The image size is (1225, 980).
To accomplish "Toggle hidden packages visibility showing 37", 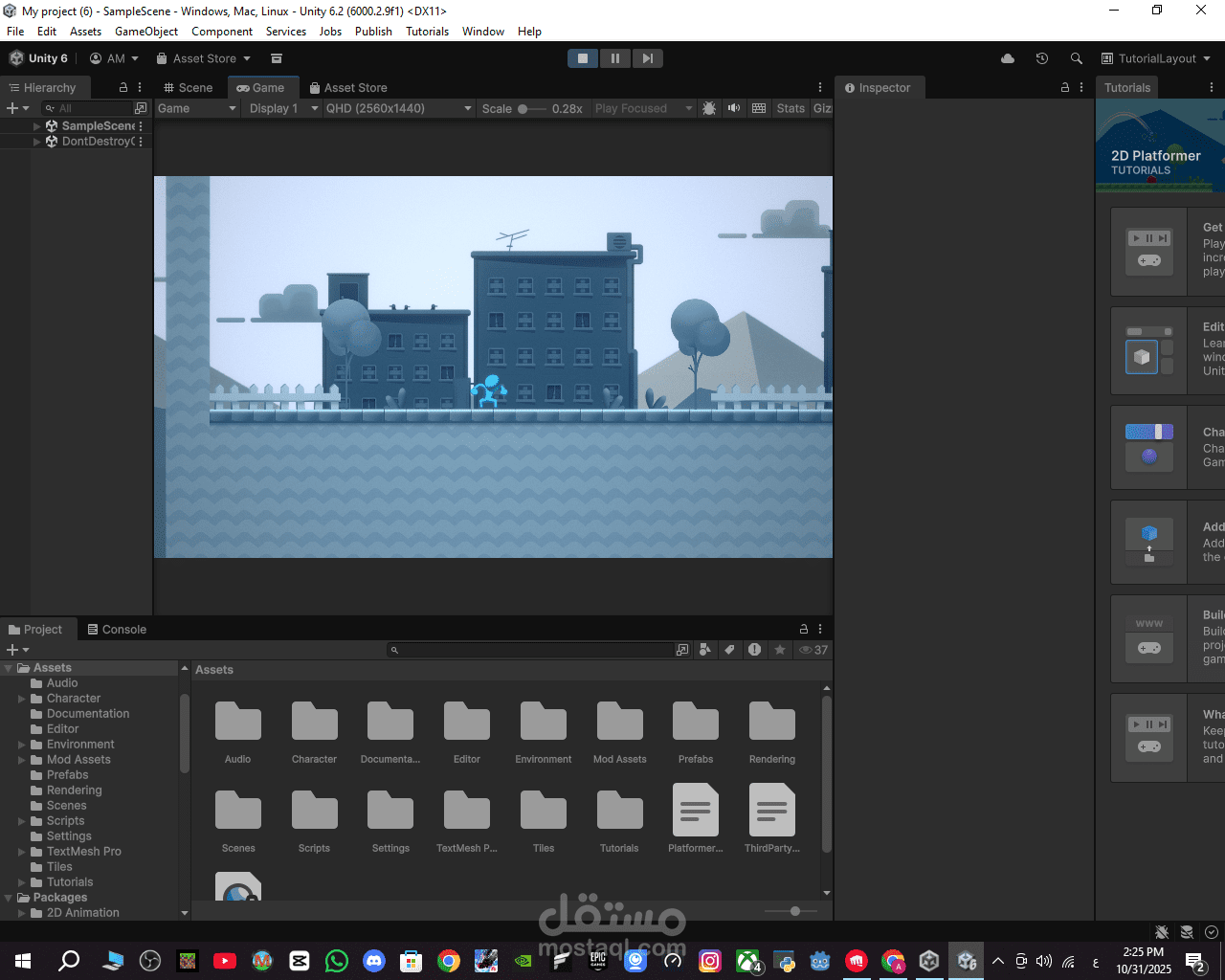I will 813,650.
